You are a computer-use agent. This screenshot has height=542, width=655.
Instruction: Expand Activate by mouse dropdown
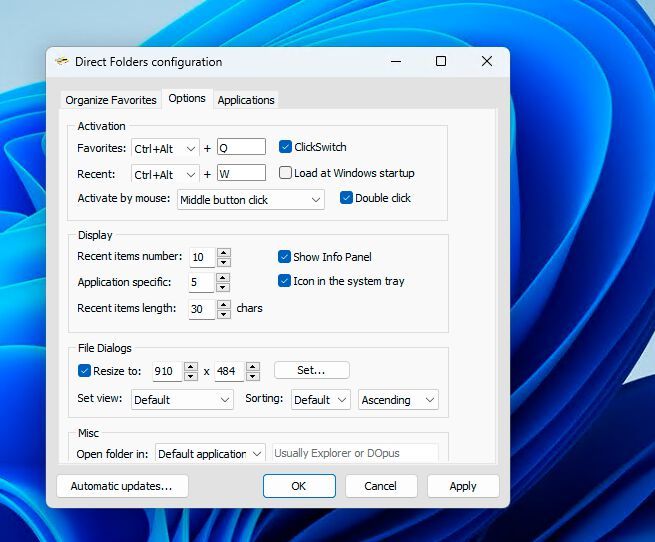pos(251,200)
